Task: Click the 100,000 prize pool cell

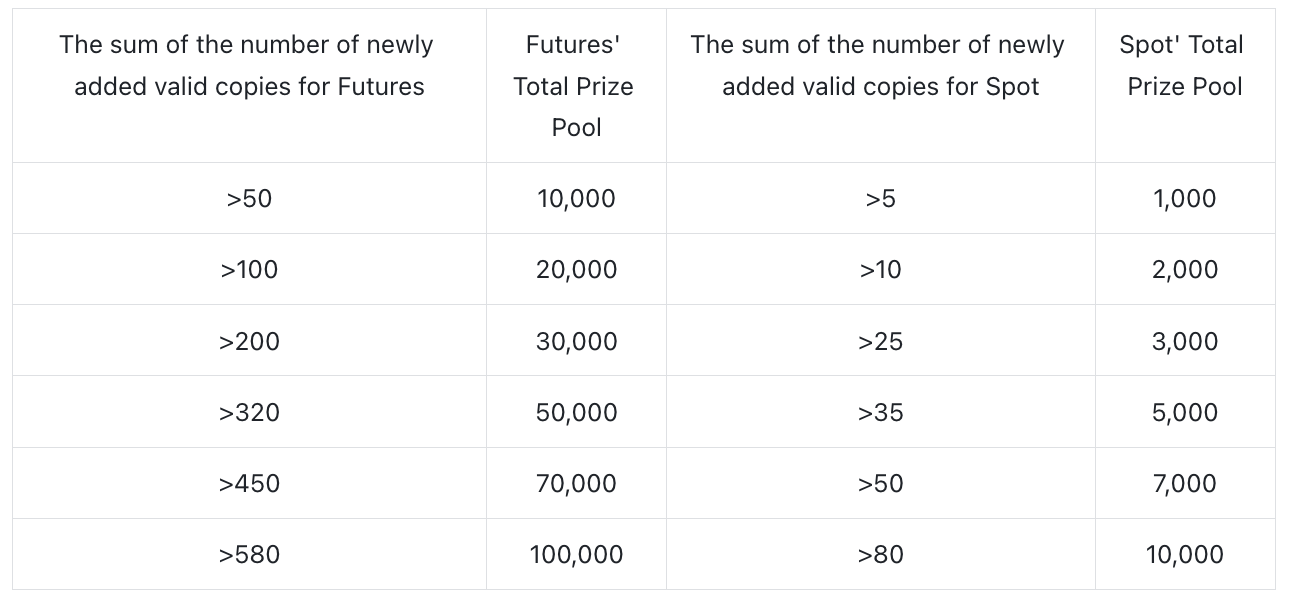Action: coord(576,554)
